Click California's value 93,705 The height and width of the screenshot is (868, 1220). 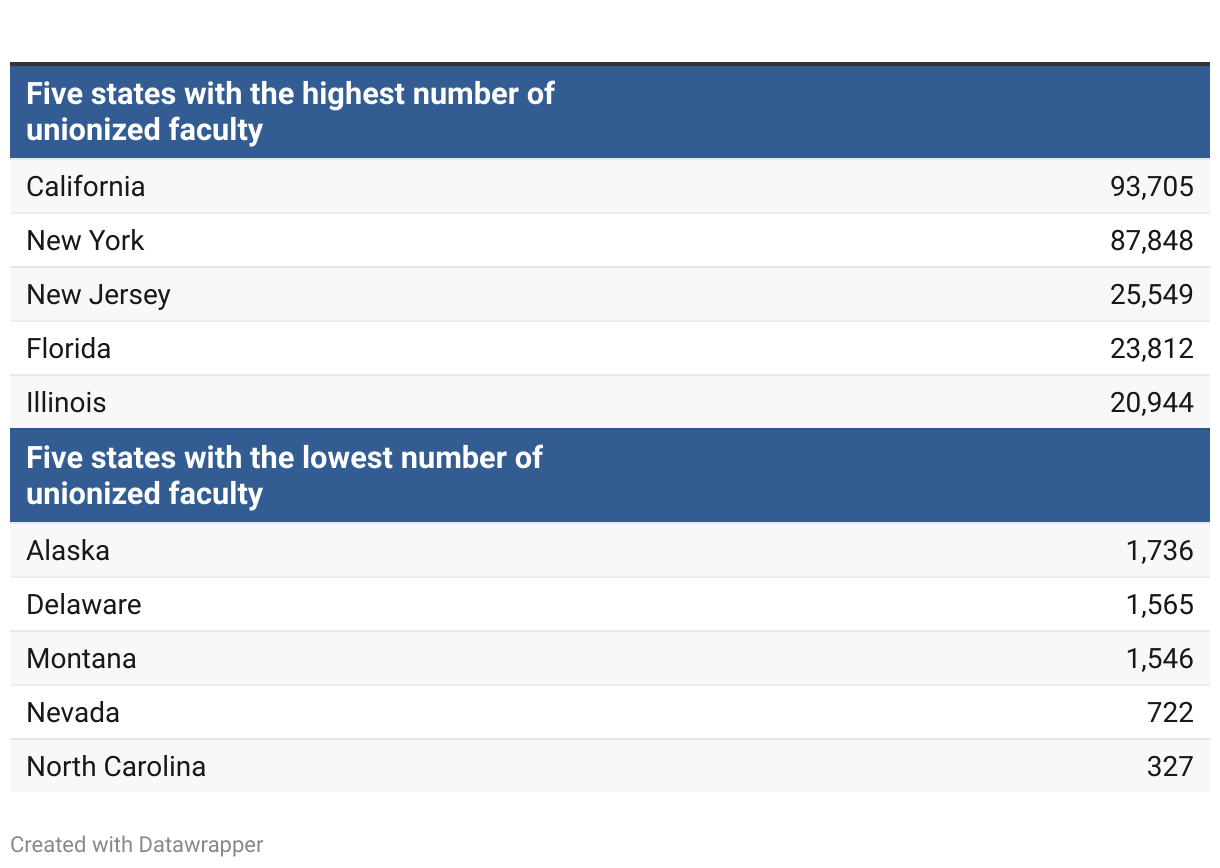pos(1151,187)
